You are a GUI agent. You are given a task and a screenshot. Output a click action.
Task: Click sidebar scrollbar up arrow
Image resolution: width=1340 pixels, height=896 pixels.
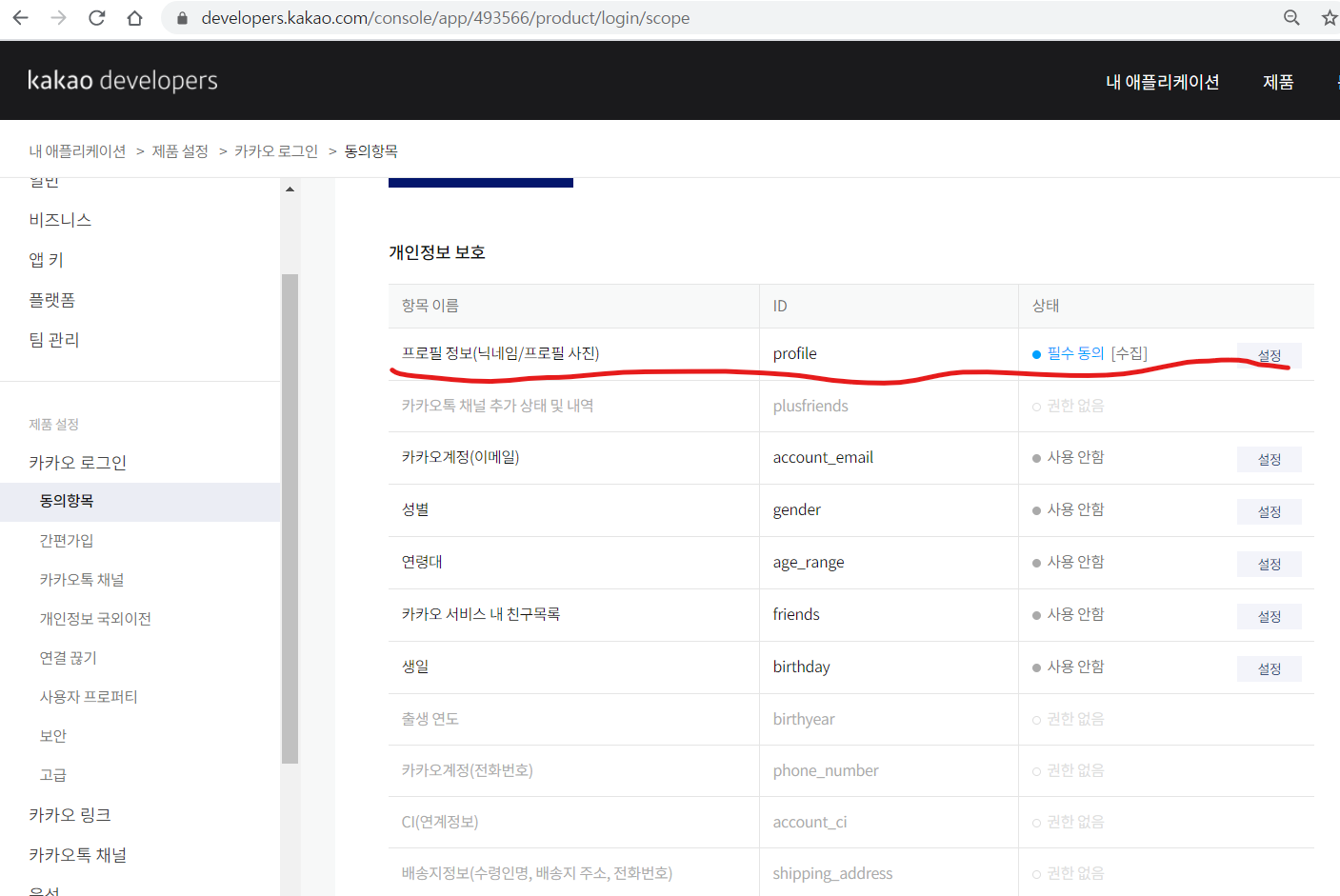(290, 189)
